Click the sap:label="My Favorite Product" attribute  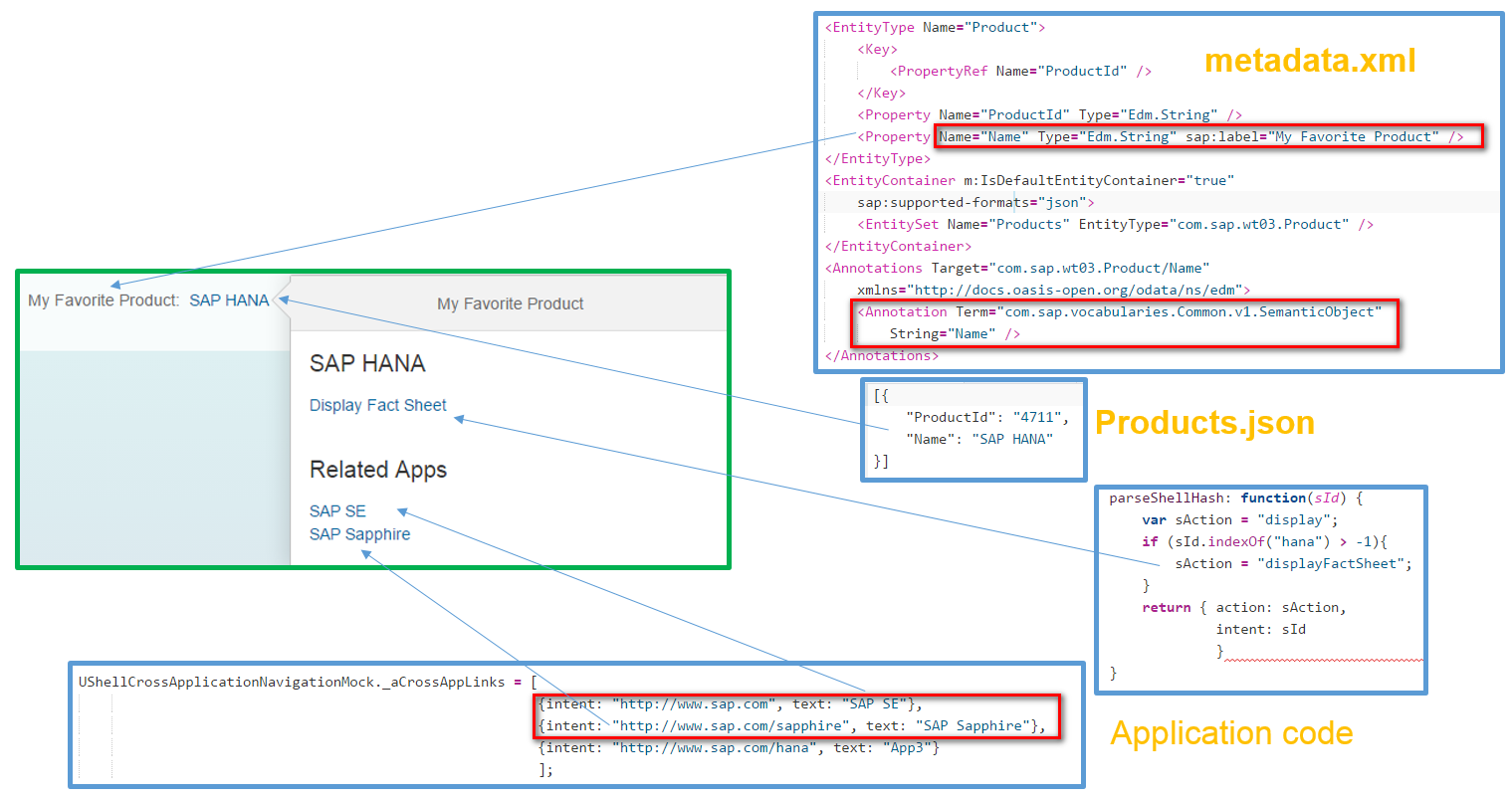pos(1312,137)
